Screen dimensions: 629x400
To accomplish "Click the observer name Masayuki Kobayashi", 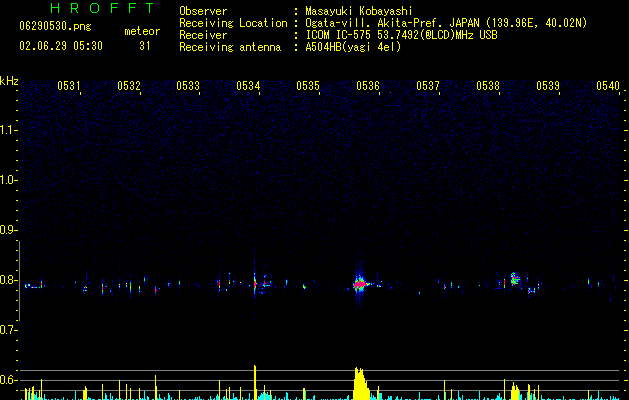I will 359,11.
